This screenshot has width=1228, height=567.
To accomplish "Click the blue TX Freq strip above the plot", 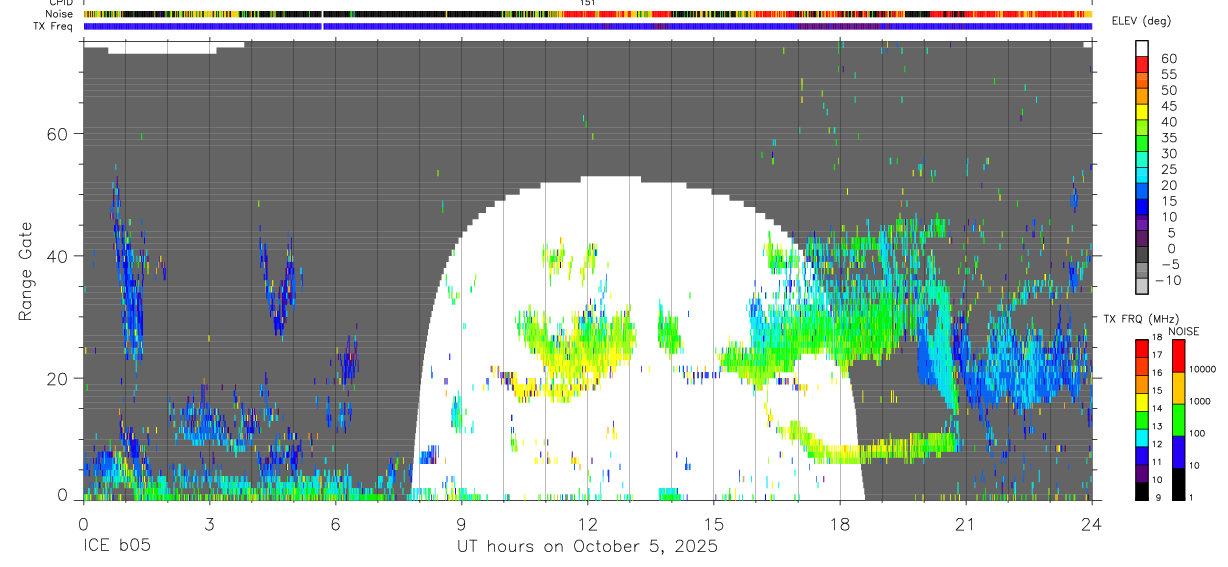I will click(x=588, y=26).
